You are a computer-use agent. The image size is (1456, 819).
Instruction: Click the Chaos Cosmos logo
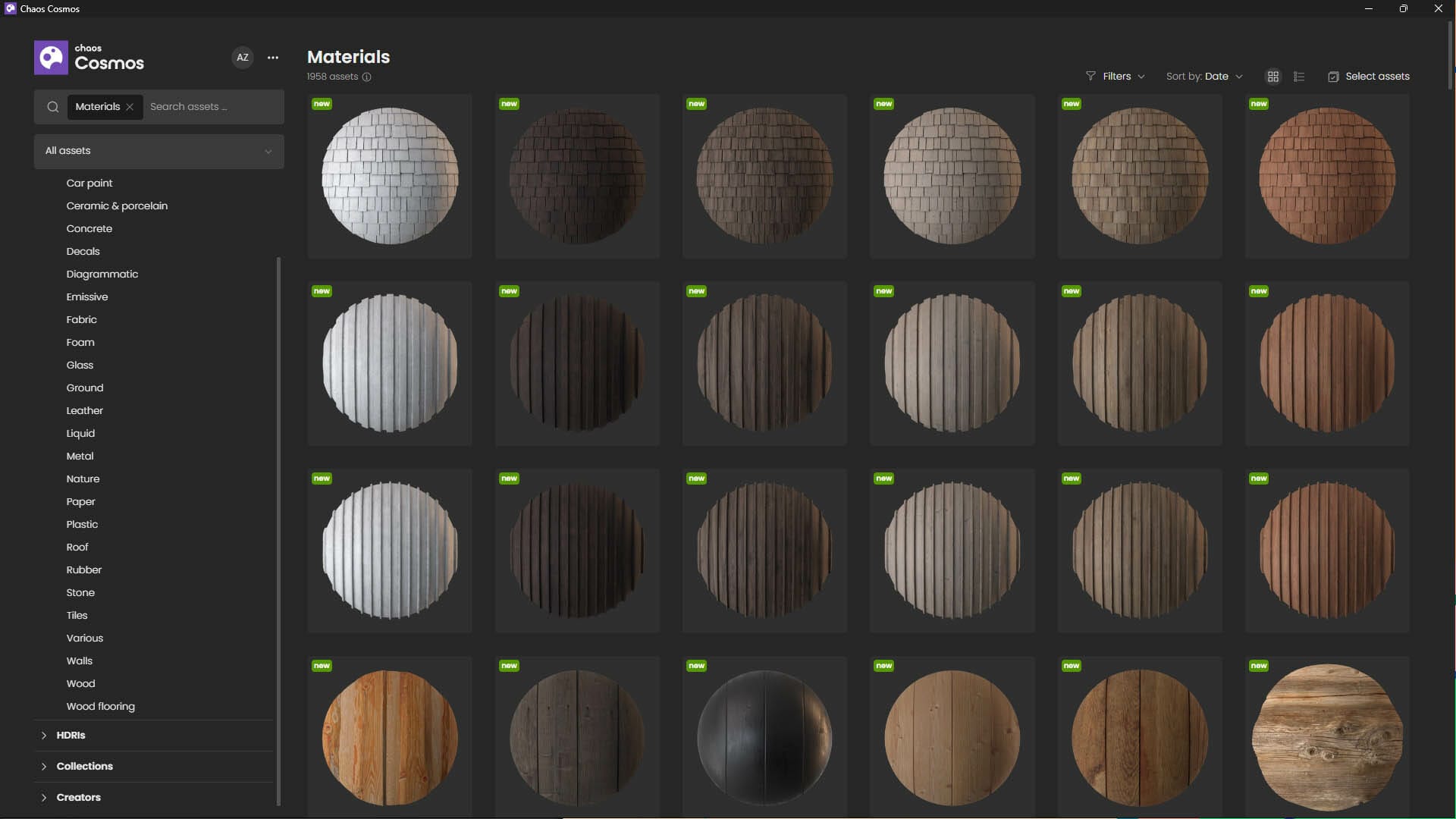tap(51, 58)
